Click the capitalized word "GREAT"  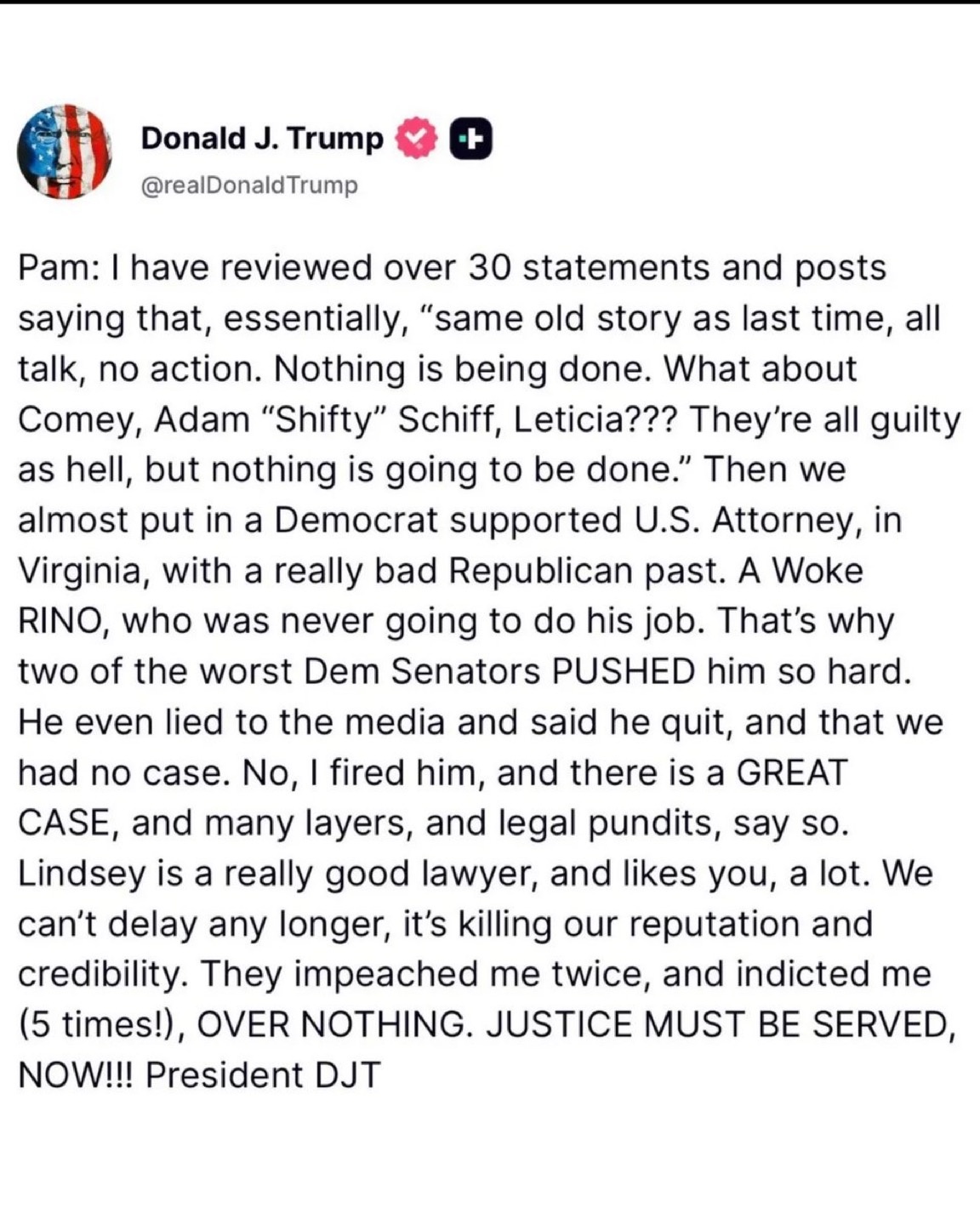point(792,772)
